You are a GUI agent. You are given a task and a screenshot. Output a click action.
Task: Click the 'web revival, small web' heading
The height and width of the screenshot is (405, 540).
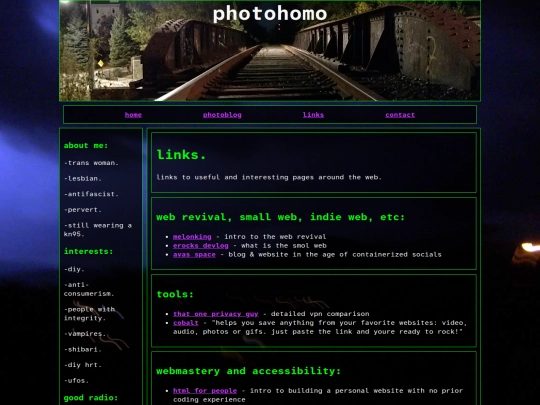[280, 217]
